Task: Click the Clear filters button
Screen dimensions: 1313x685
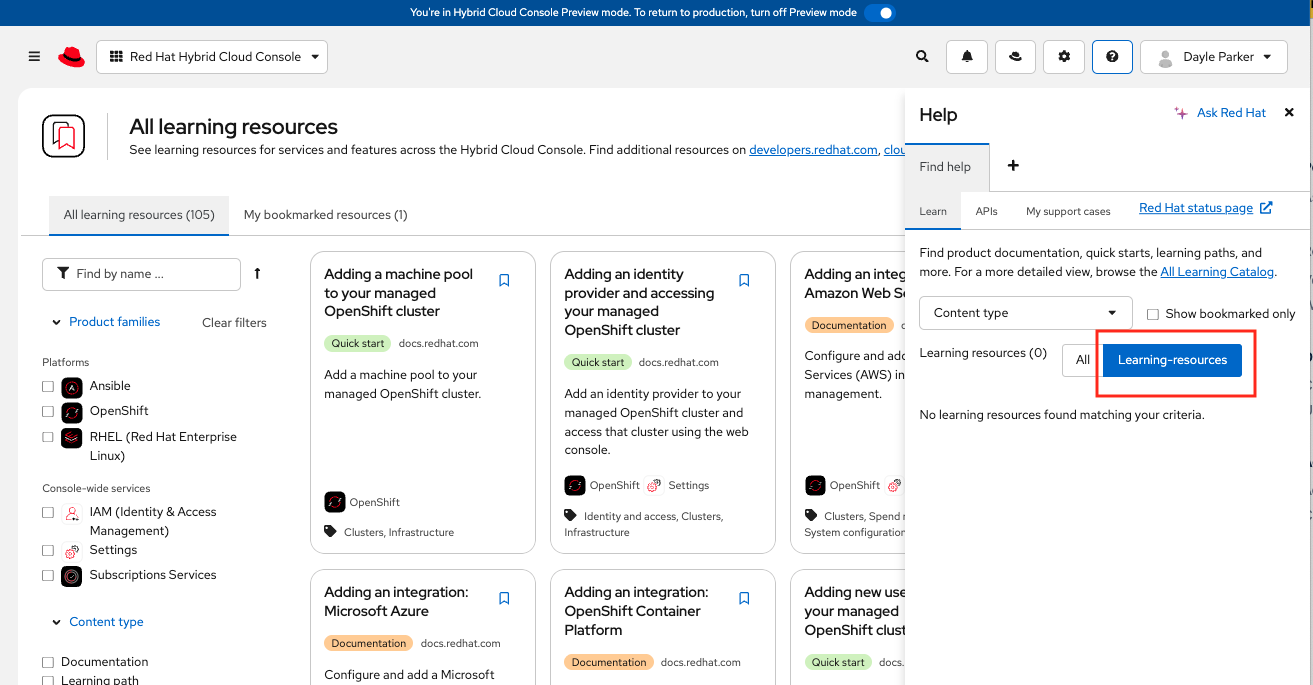Action: [234, 323]
